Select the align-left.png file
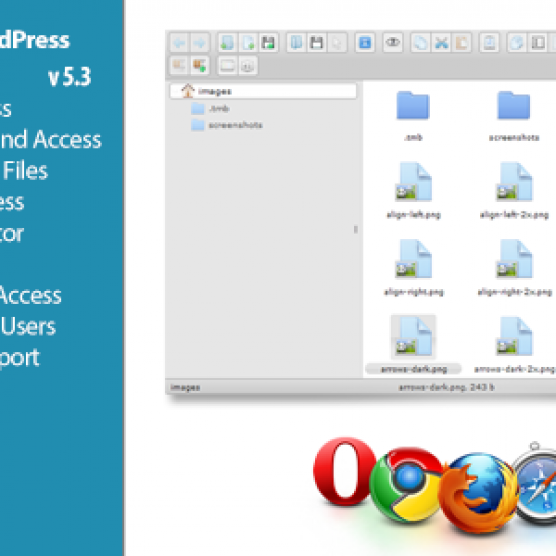 pyautogui.click(x=413, y=191)
